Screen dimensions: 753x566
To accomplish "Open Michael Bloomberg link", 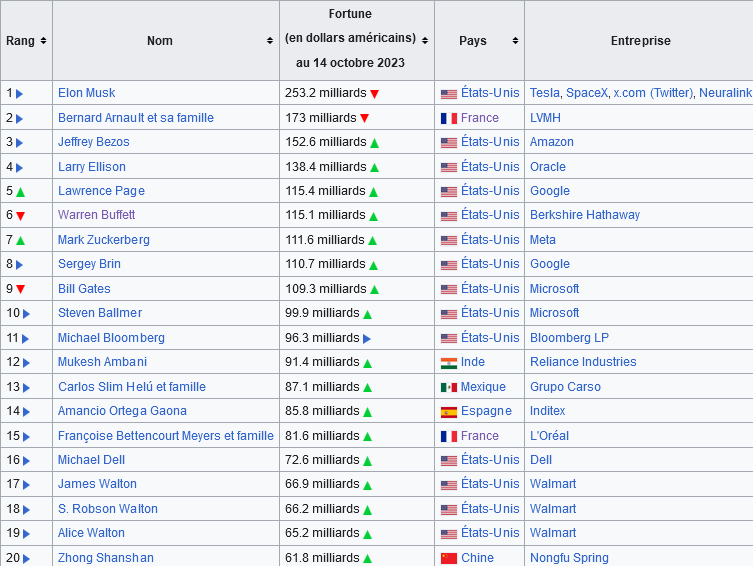I will (x=111, y=337).
